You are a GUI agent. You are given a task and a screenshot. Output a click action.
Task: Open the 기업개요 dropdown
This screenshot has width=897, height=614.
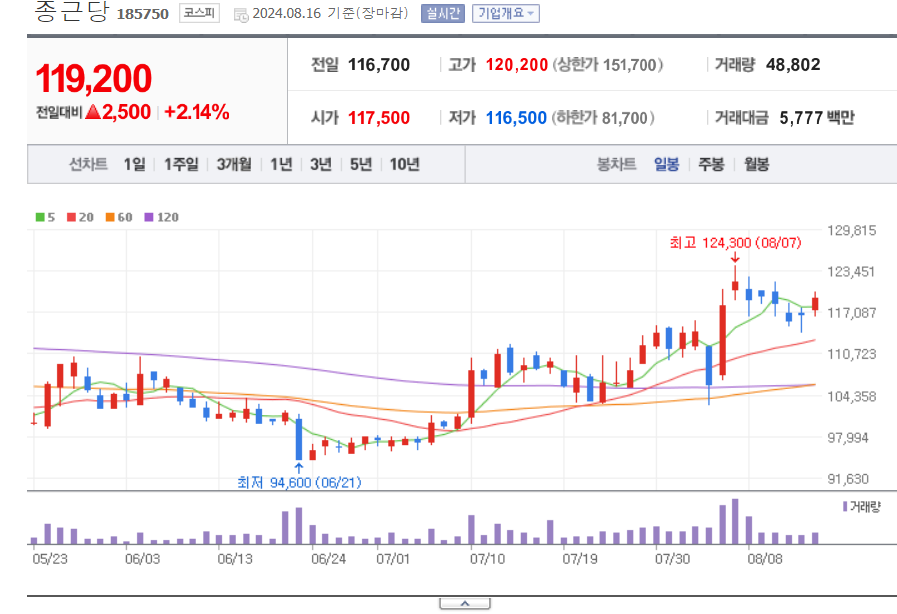pyautogui.click(x=506, y=13)
